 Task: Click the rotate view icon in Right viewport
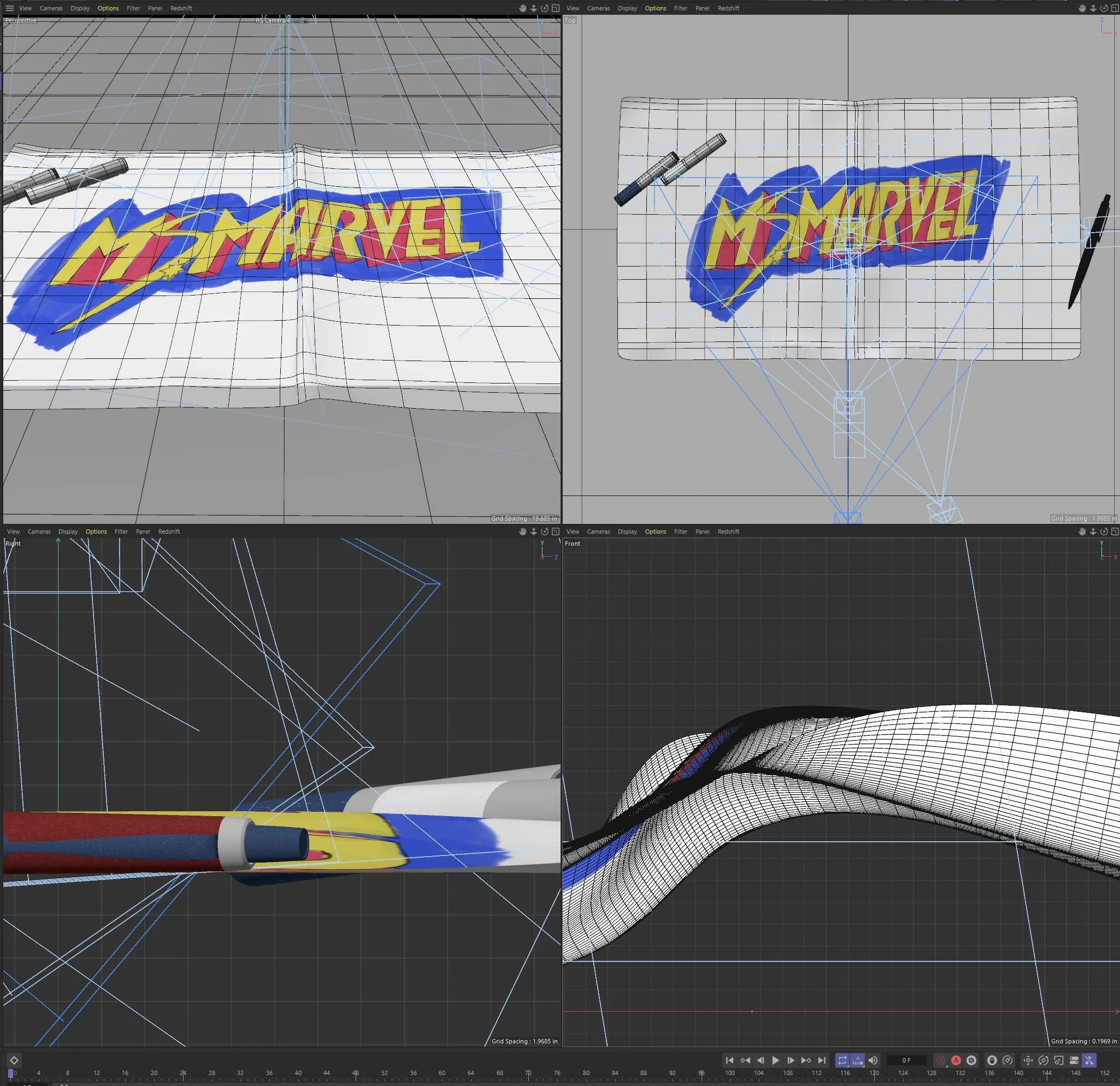[545, 532]
